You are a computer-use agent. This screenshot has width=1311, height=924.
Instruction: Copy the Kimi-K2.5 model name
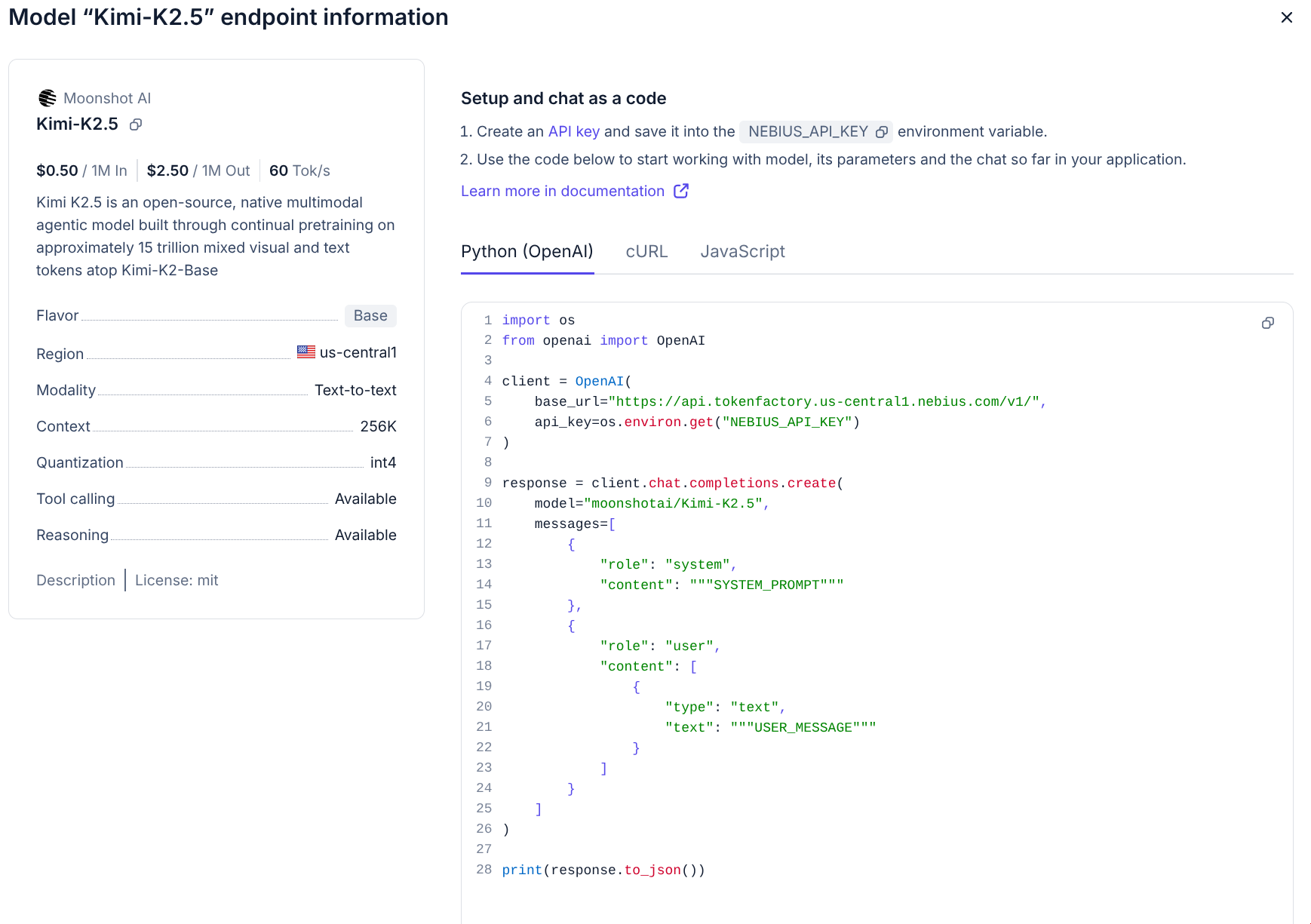136,124
